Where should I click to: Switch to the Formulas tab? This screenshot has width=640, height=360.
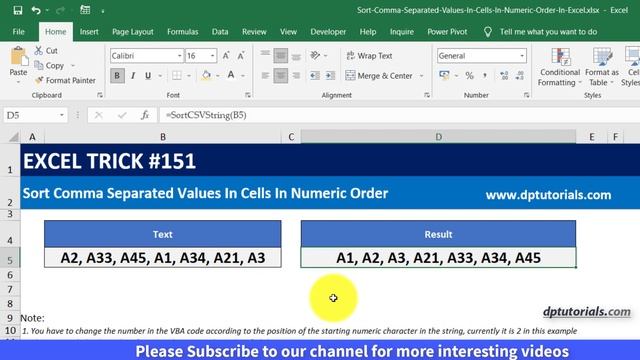click(182, 32)
